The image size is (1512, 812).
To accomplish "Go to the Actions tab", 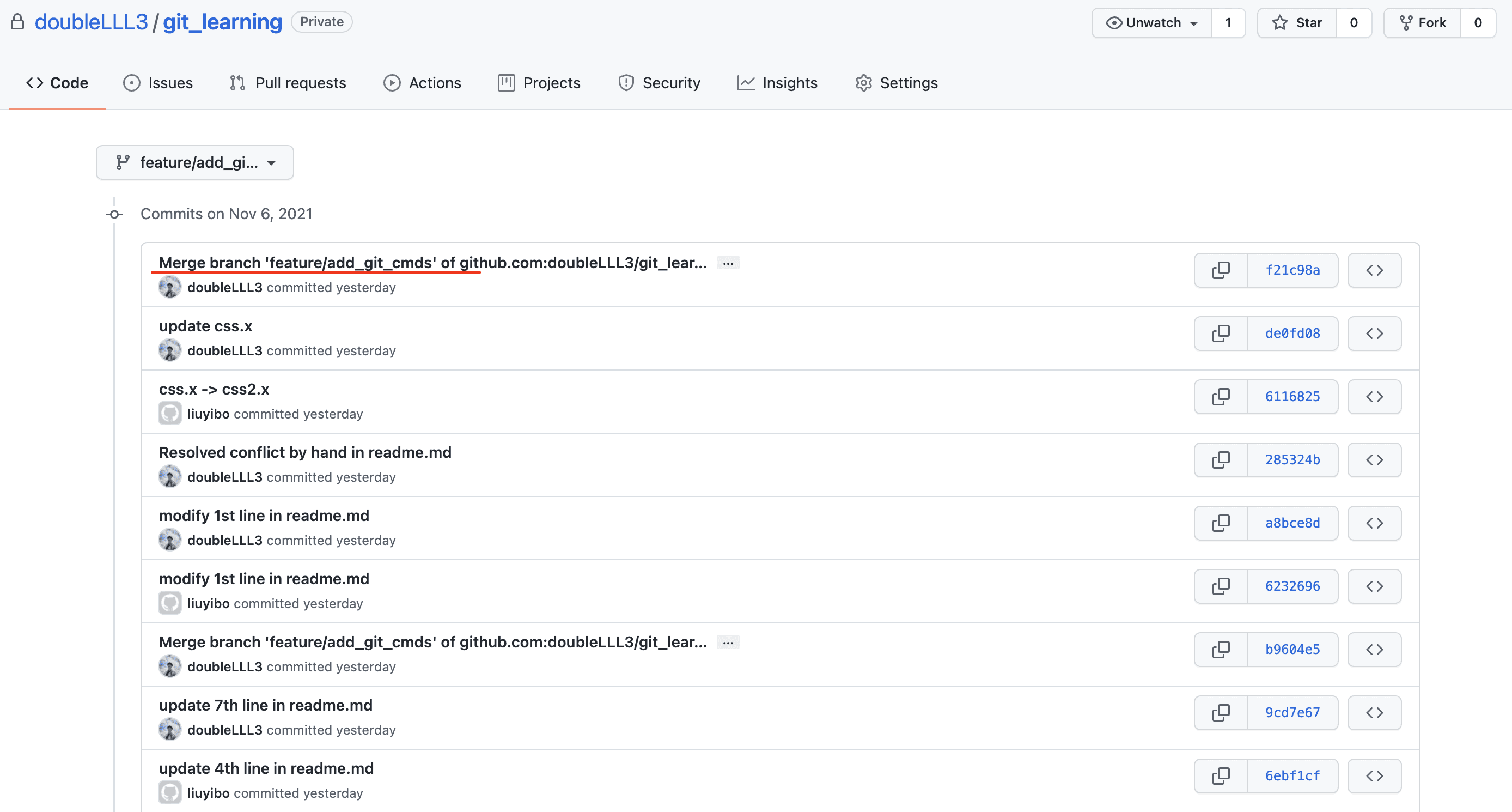I will pyautogui.click(x=423, y=83).
